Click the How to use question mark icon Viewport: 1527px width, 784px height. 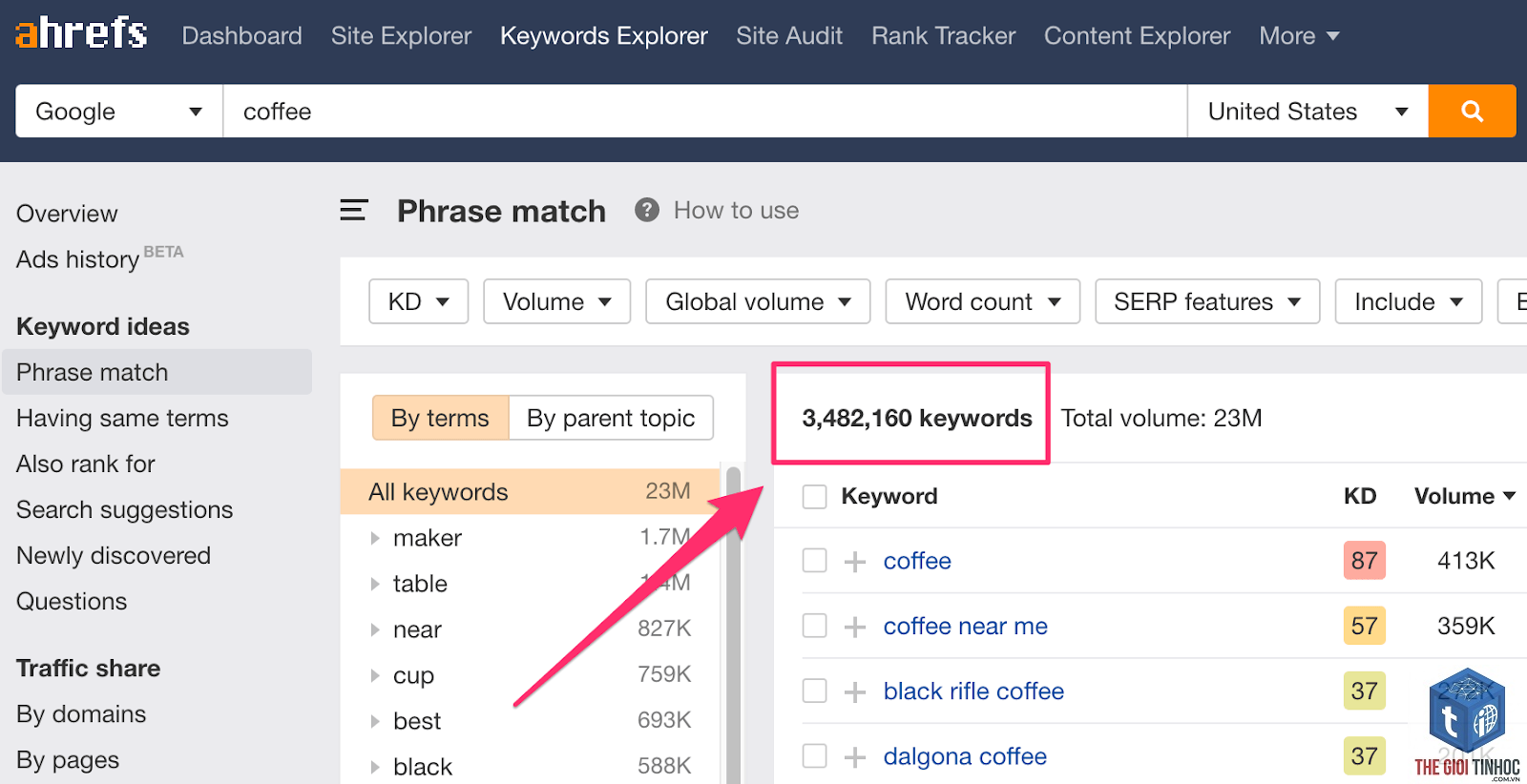point(647,210)
